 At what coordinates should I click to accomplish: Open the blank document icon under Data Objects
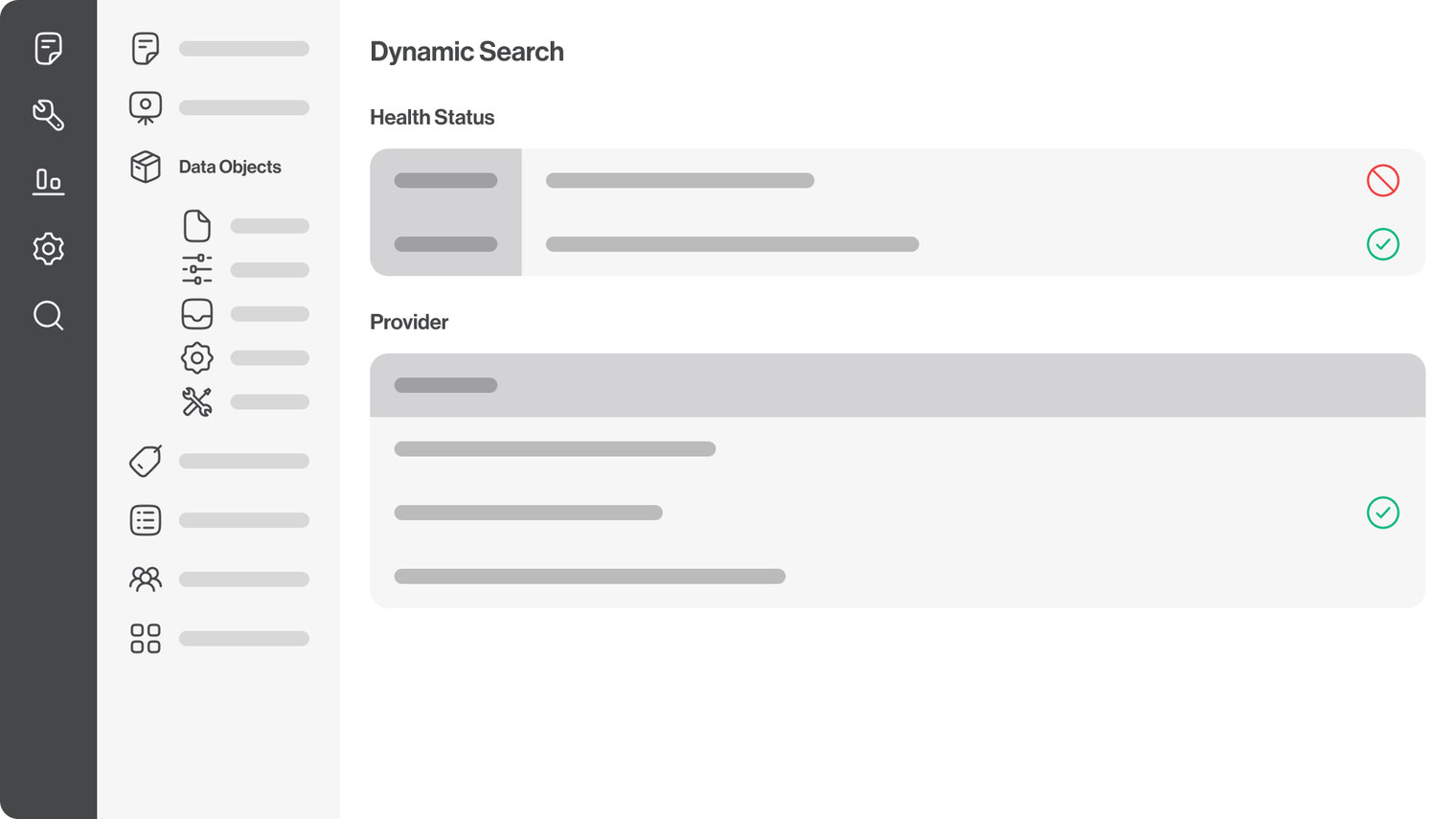pos(196,226)
